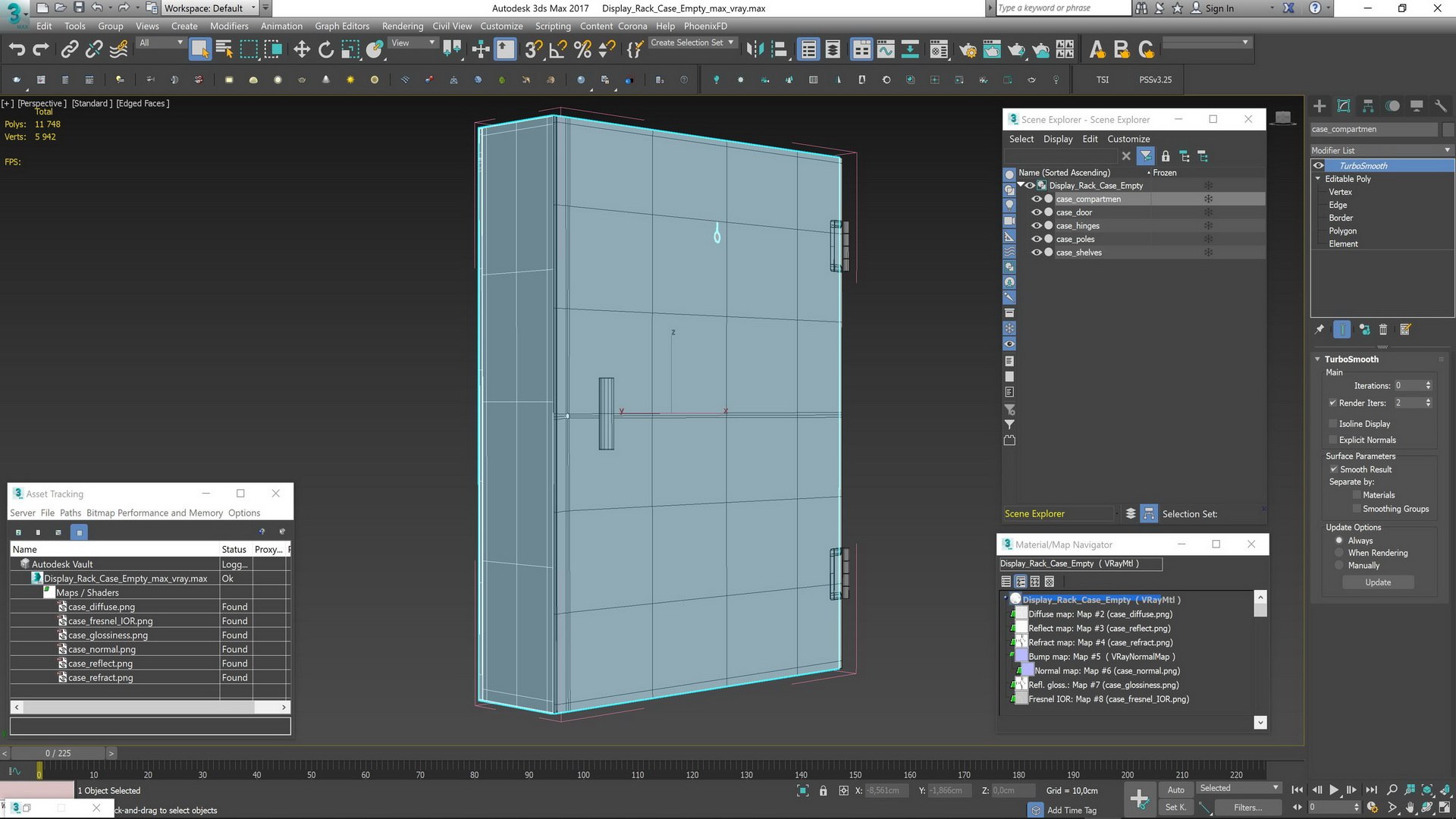
Task: Enable Isoline Display checkbox
Action: [x=1332, y=424]
